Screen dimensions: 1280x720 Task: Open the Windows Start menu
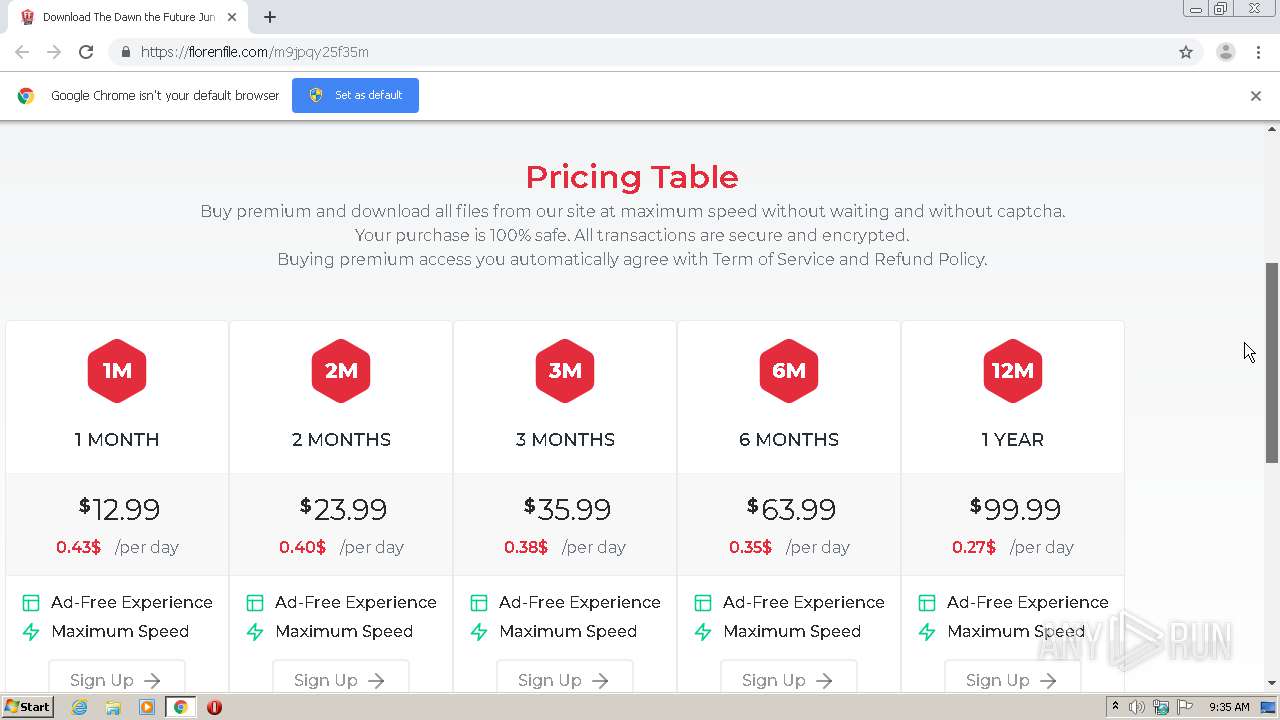click(27, 707)
